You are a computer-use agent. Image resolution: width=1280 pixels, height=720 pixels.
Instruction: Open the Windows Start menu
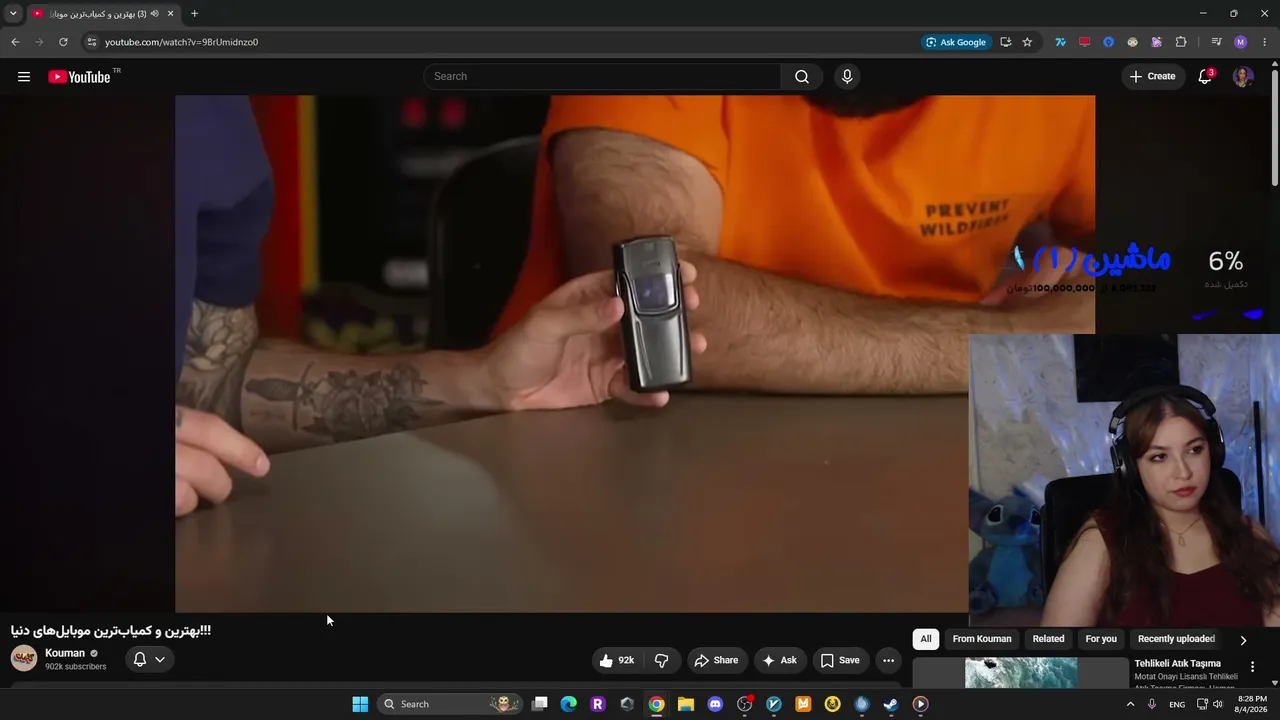[360, 704]
